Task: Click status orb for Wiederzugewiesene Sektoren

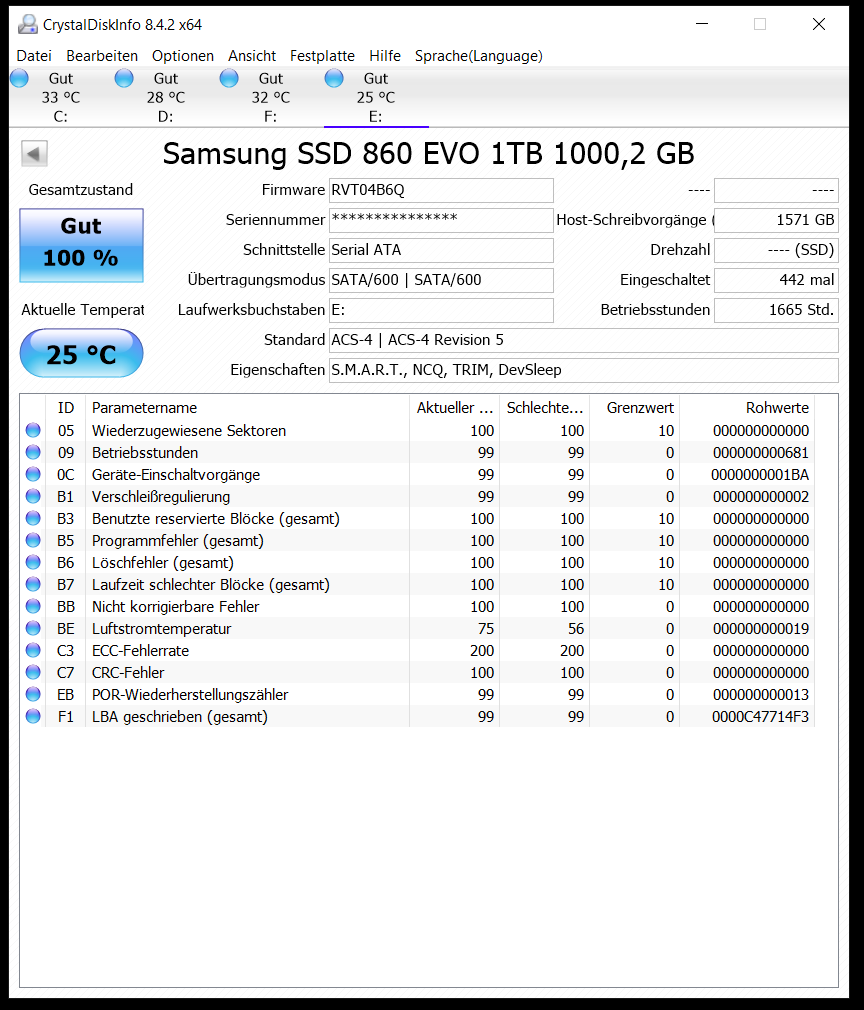Action: click(x=33, y=430)
